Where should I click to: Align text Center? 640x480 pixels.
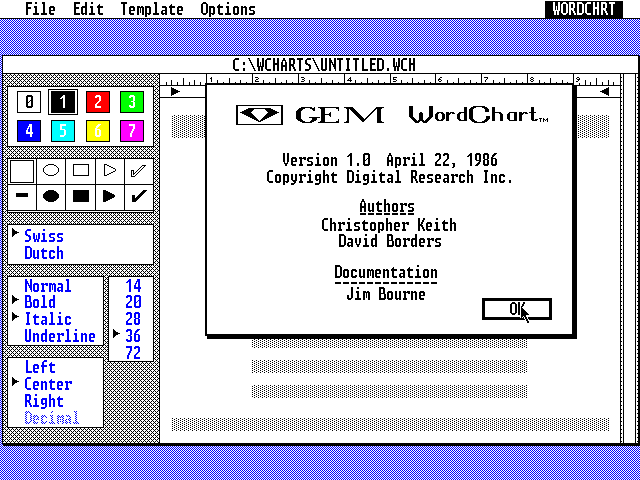[48, 384]
